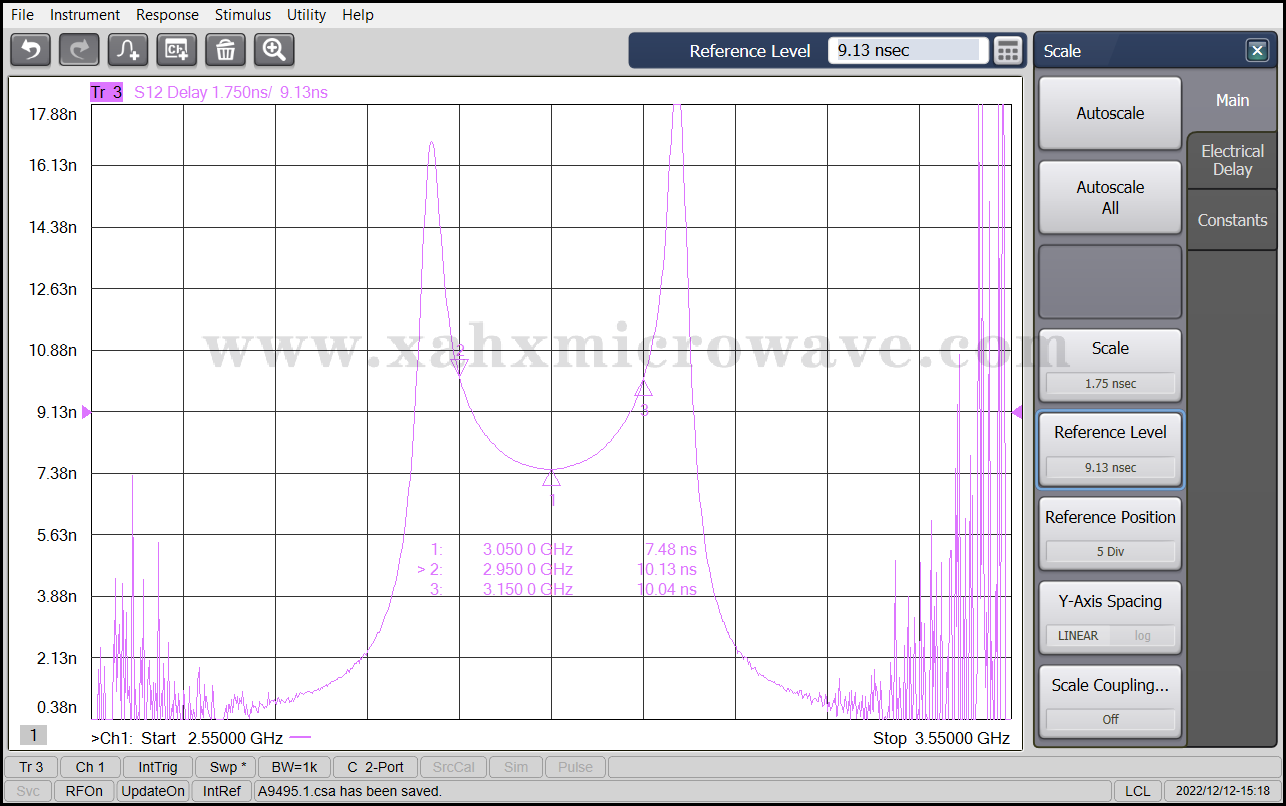The width and height of the screenshot is (1286, 806).
Task: Select the Scale 1.75 nsec softkey
Action: tap(1110, 365)
